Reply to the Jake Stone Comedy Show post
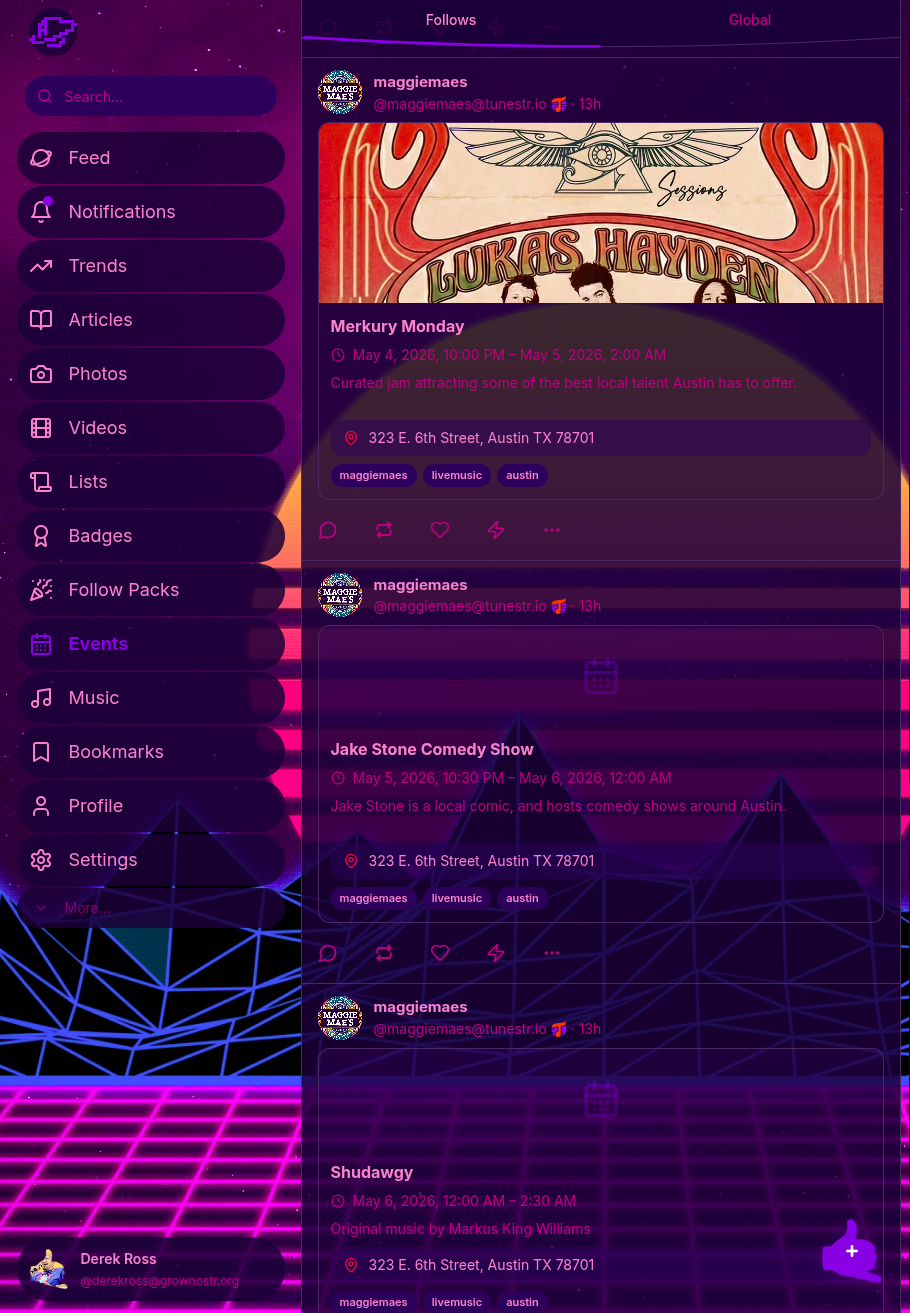The height and width of the screenshot is (1313, 910). click(x=328, y=953)
